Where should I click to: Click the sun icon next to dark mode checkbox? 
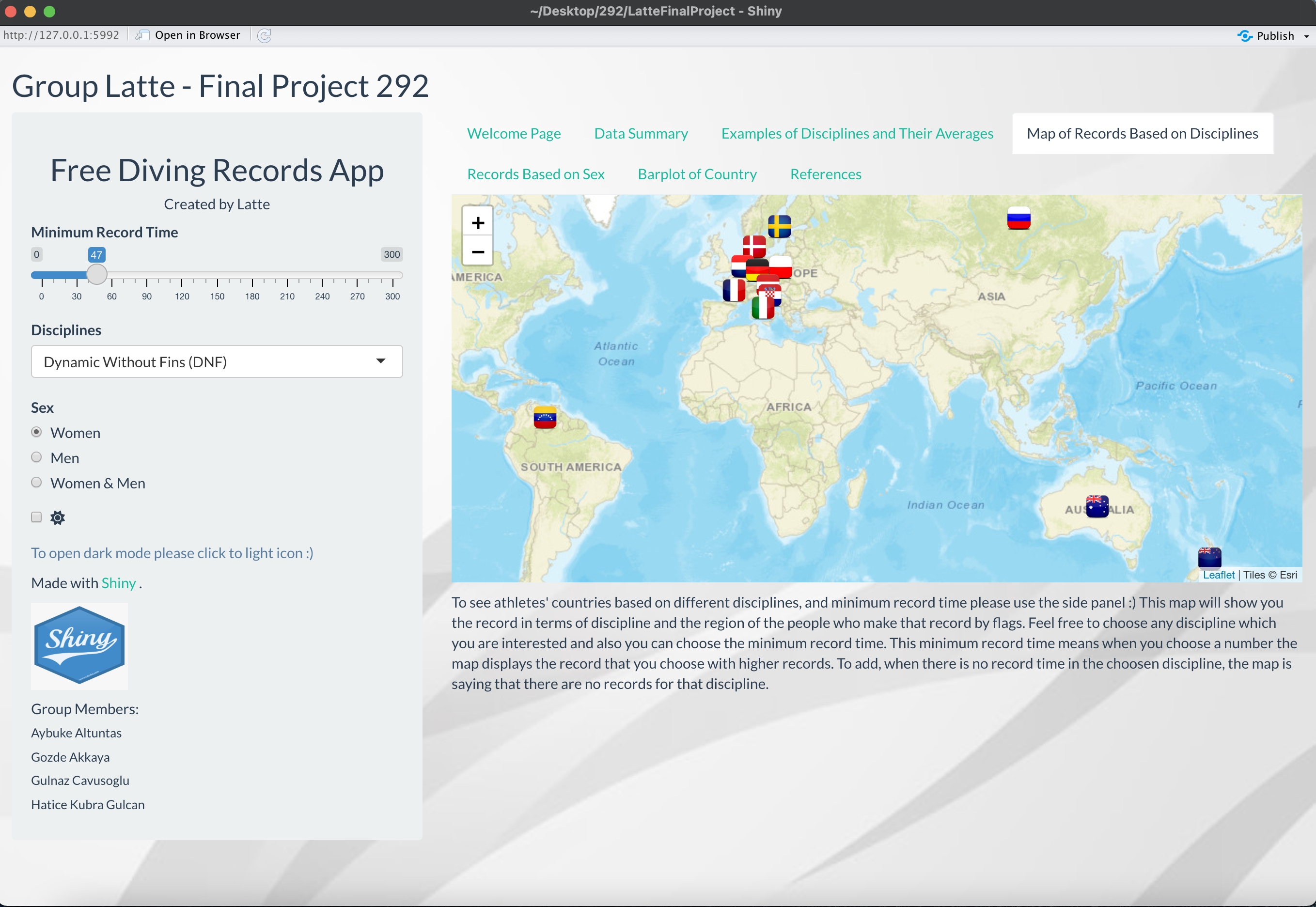tap(57, 517)
